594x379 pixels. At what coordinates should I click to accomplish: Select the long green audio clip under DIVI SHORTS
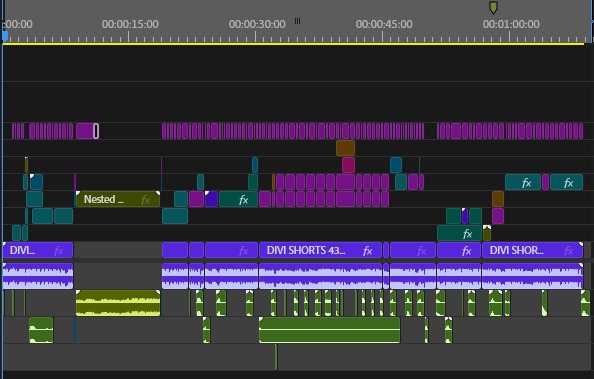[330, 330]
